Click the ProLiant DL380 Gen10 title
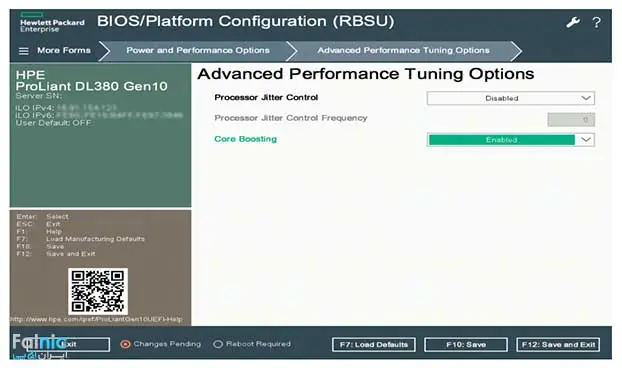This screenshot has height=368, width=622. pyautogui.click(x=92, y=86)
